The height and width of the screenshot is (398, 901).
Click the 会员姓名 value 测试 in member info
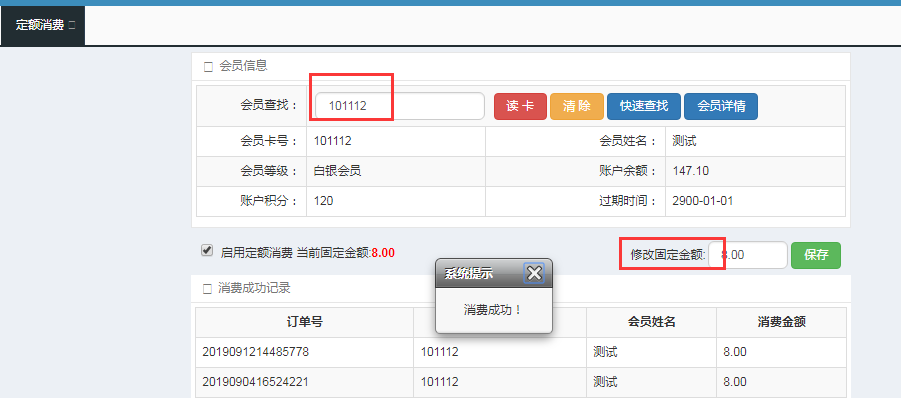[x=684, y=141]
